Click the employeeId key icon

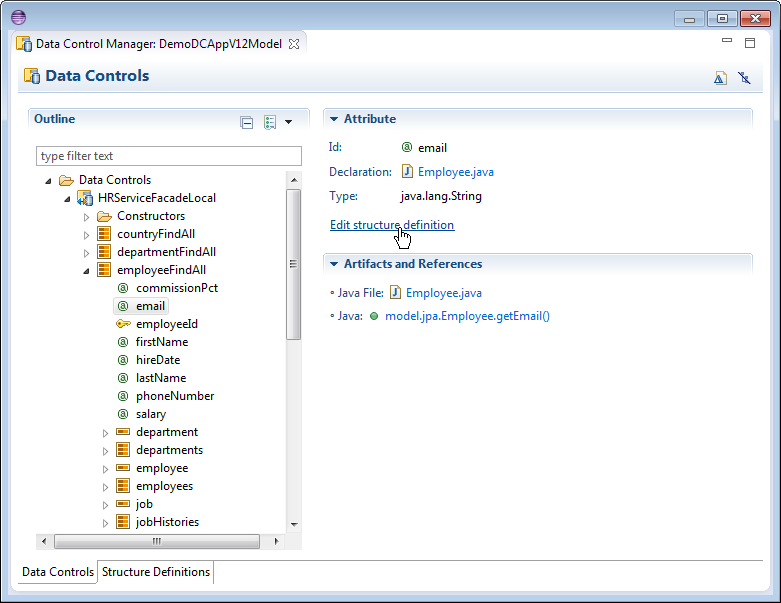[123, 324]
